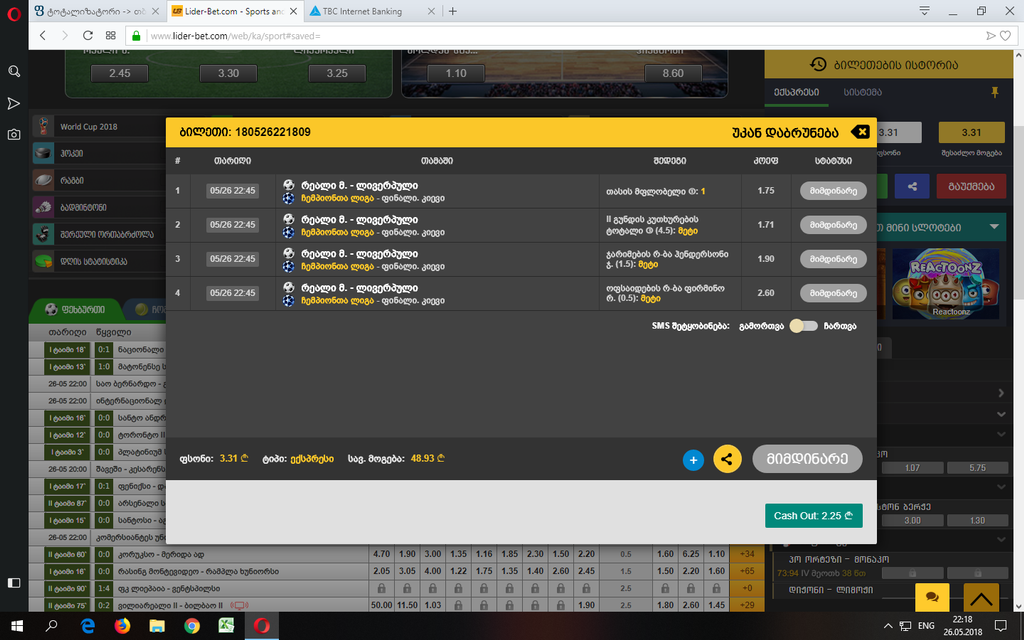Screen dimensions: 1024x640
Task: Open the yellow chat bubble icon
Action: tap(932, 596)
